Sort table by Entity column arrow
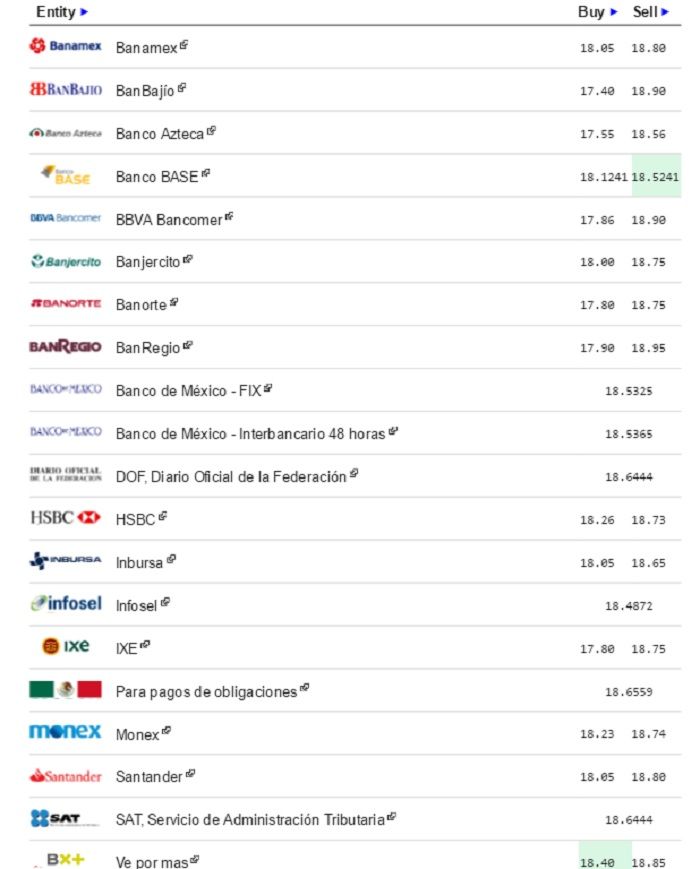 click(84, 12)
